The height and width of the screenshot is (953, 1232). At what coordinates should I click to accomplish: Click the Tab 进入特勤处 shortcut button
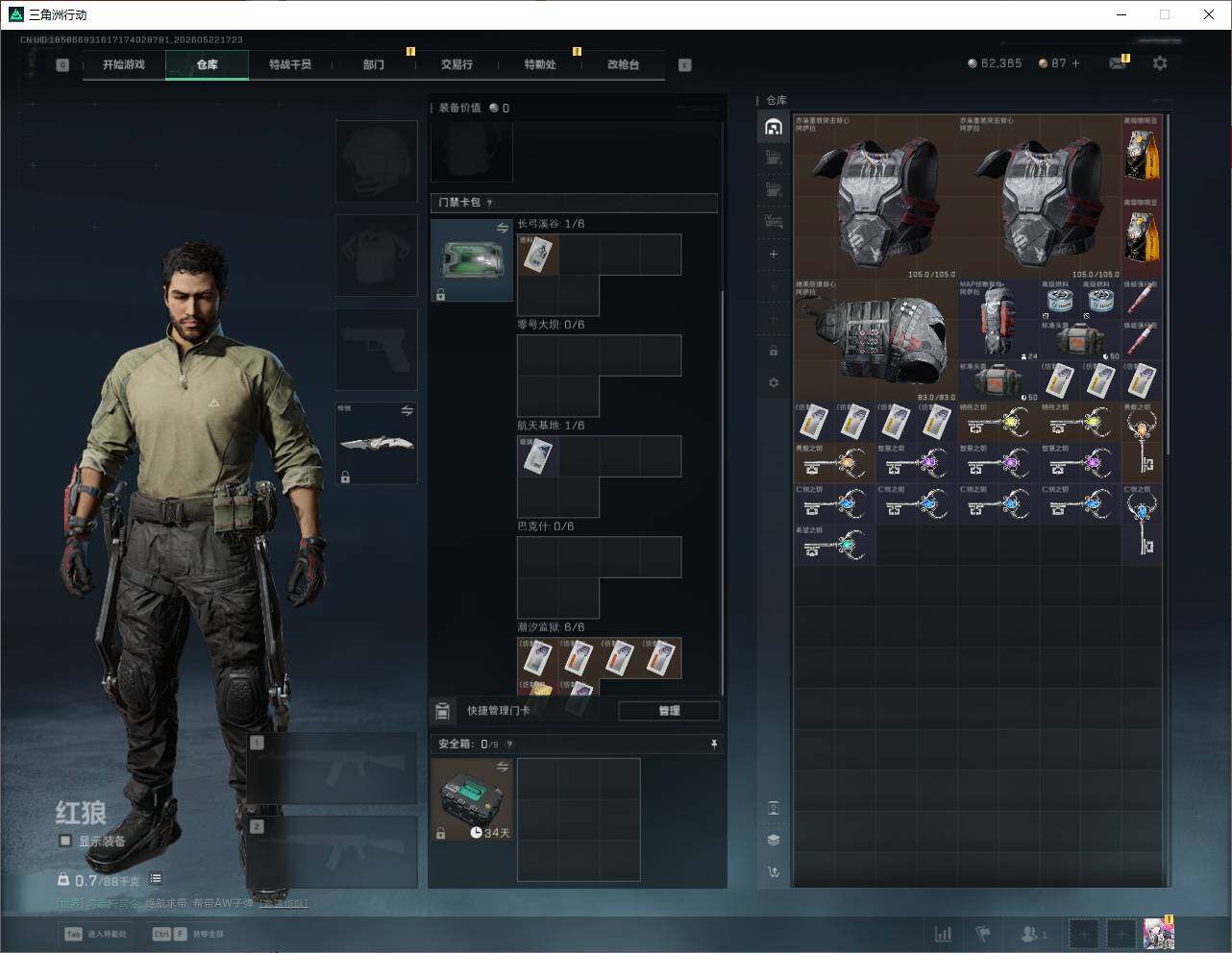[96, 934]
